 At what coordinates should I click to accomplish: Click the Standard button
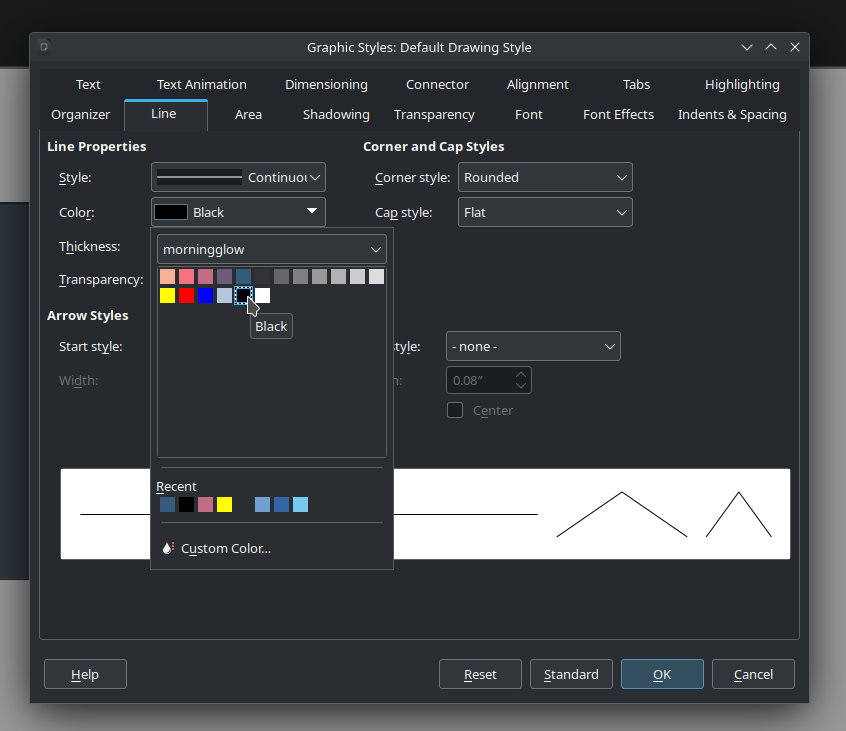571,675
